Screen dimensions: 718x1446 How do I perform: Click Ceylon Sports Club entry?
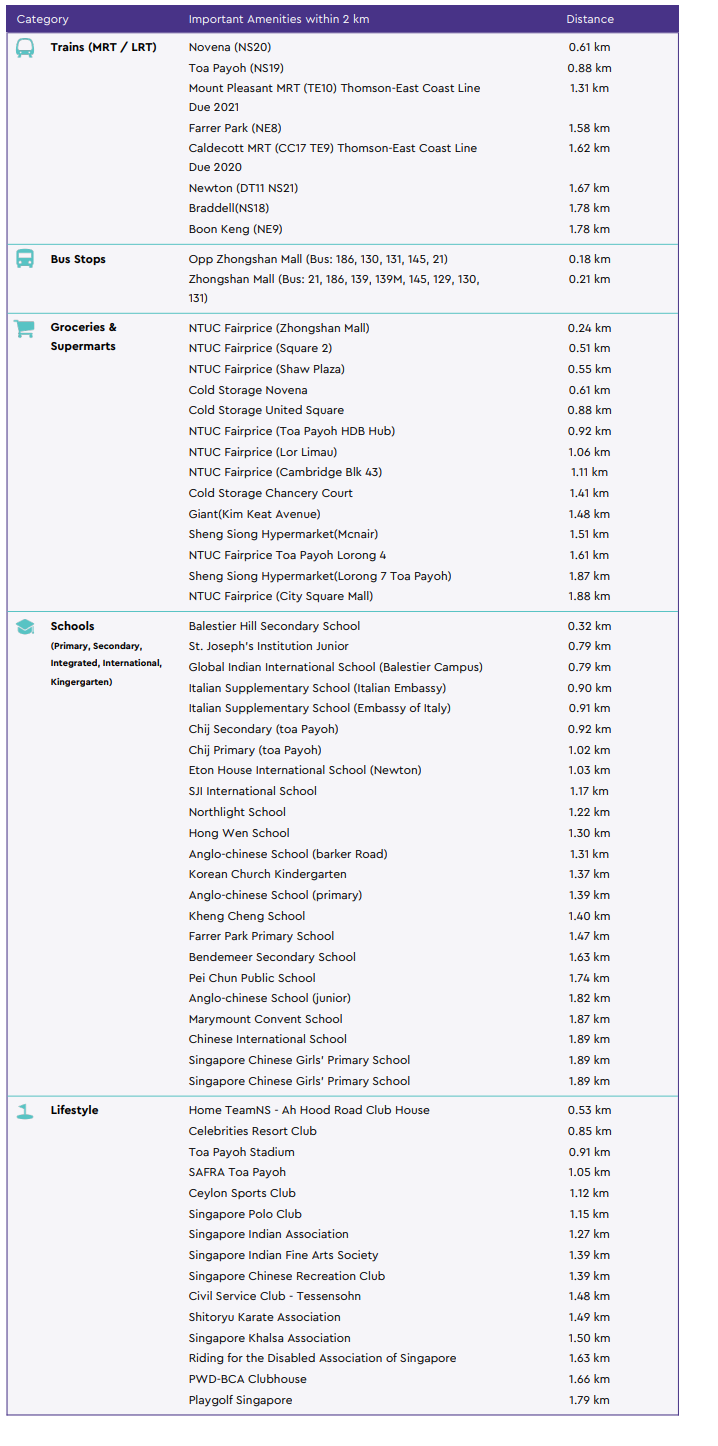(242, 1193)
